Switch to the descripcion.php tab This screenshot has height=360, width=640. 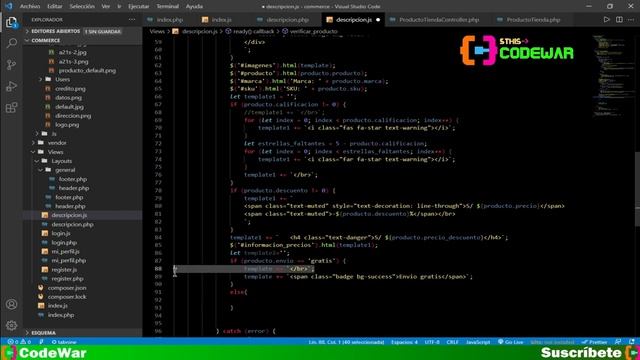(287, 20)
